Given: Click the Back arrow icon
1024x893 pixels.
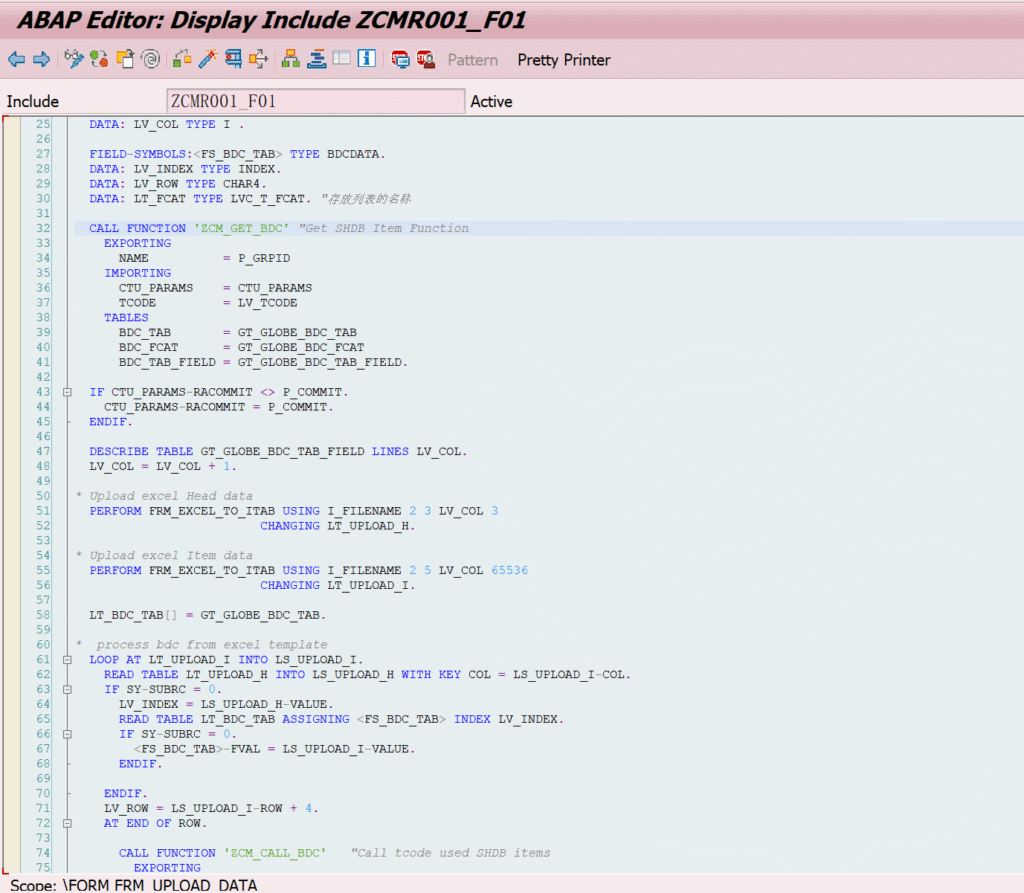Looking at the screenshot, I should point(16,60).
